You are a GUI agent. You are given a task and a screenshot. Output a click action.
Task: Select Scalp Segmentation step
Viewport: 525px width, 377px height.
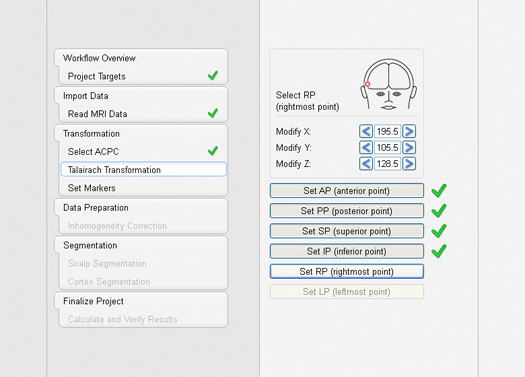[x=143, y=263]
